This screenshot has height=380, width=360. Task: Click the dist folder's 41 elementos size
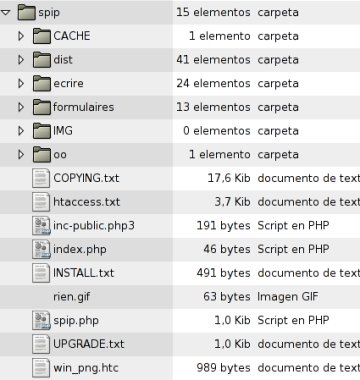coord(213,60)
